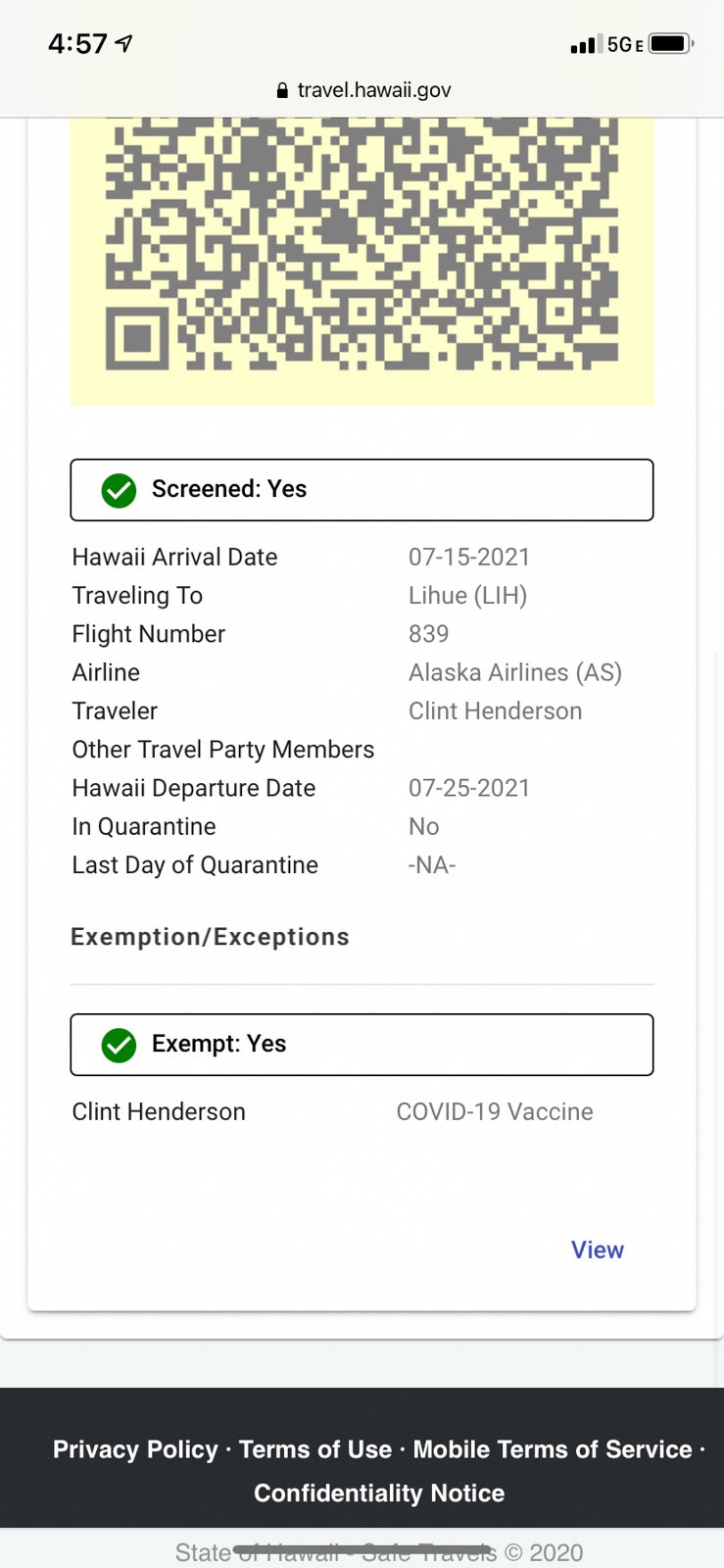Tap the battery icon in the status bar
The width and height of the screenshot is (724, 1568).
click(670, 44)
